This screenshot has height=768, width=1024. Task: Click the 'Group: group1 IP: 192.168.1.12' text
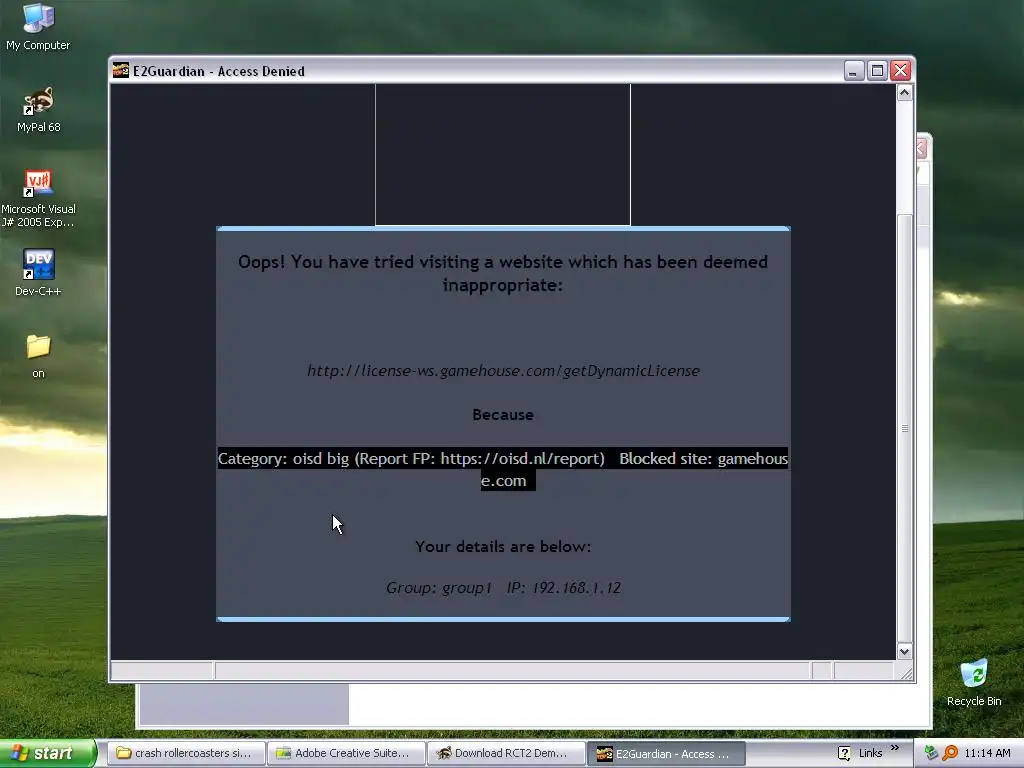(x=503, y=588)
